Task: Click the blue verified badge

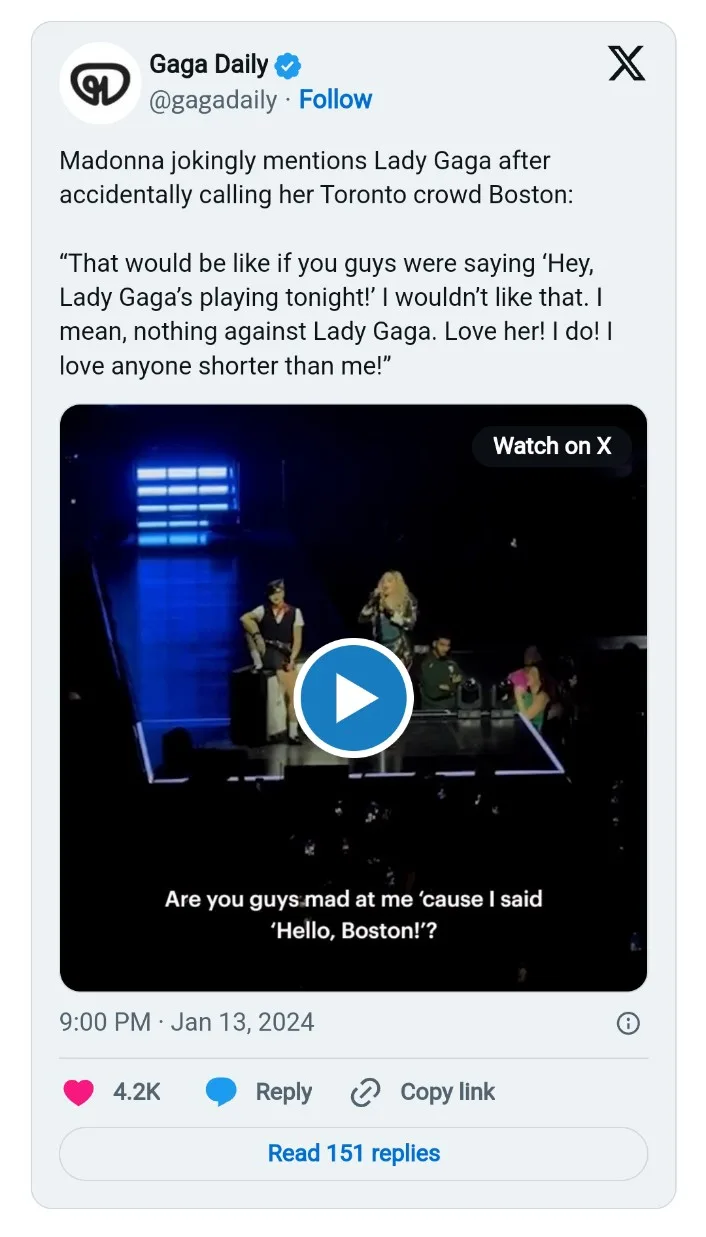Action: click(289, 66)
